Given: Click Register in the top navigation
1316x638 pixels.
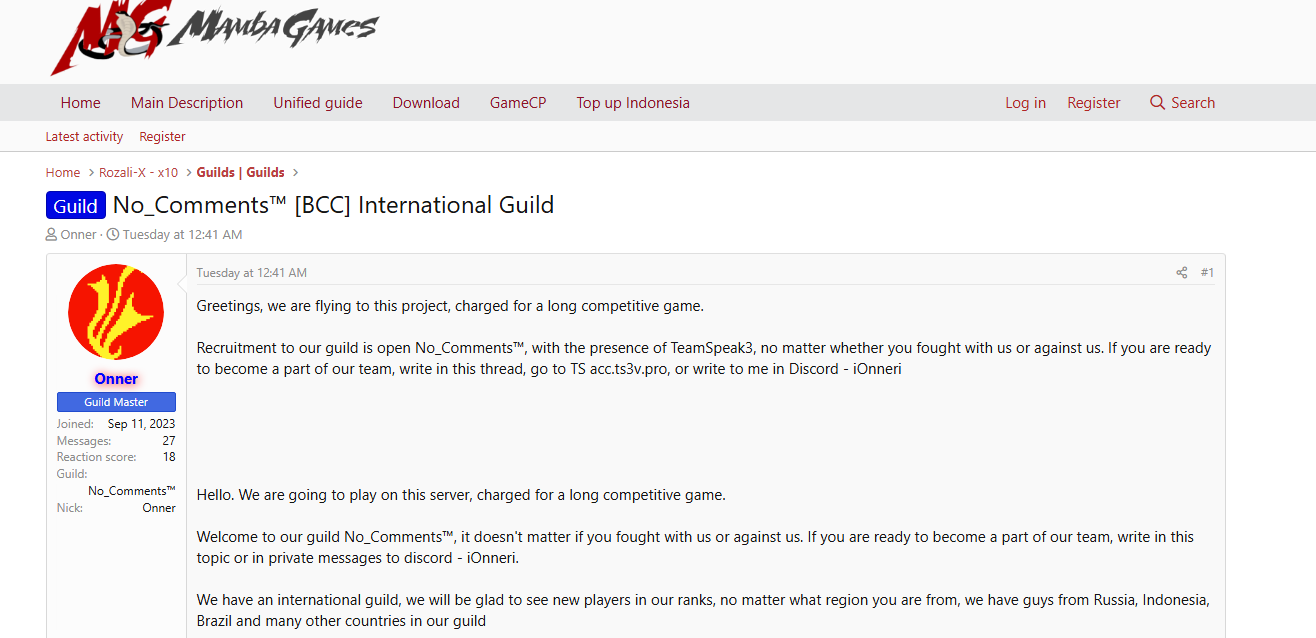Looking at the screenshot, I should (1093, 103).
